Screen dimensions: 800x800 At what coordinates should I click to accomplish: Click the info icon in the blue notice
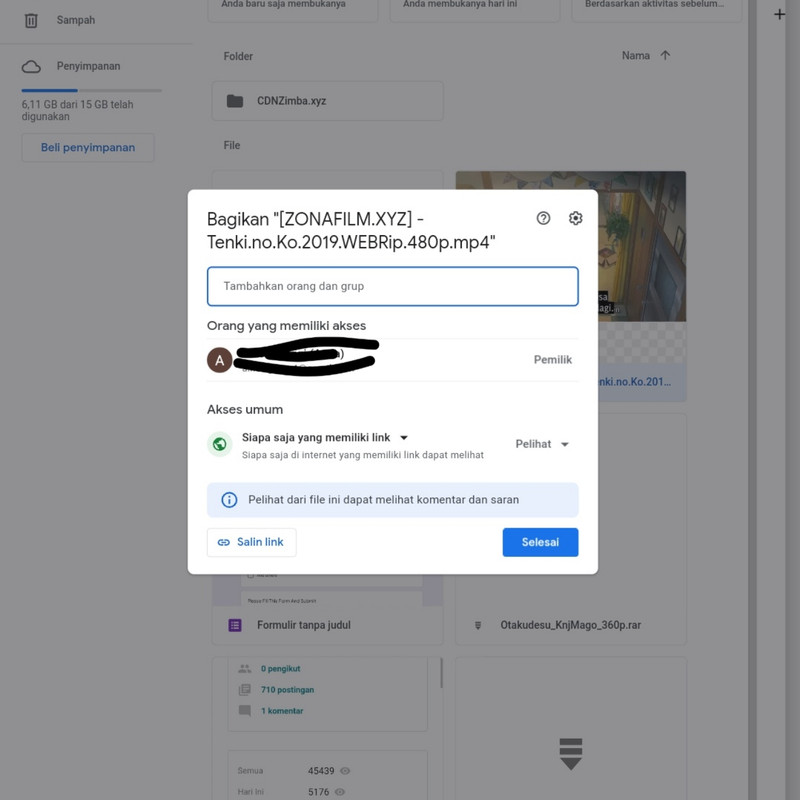pyautogui.click(x=229, y=499)
